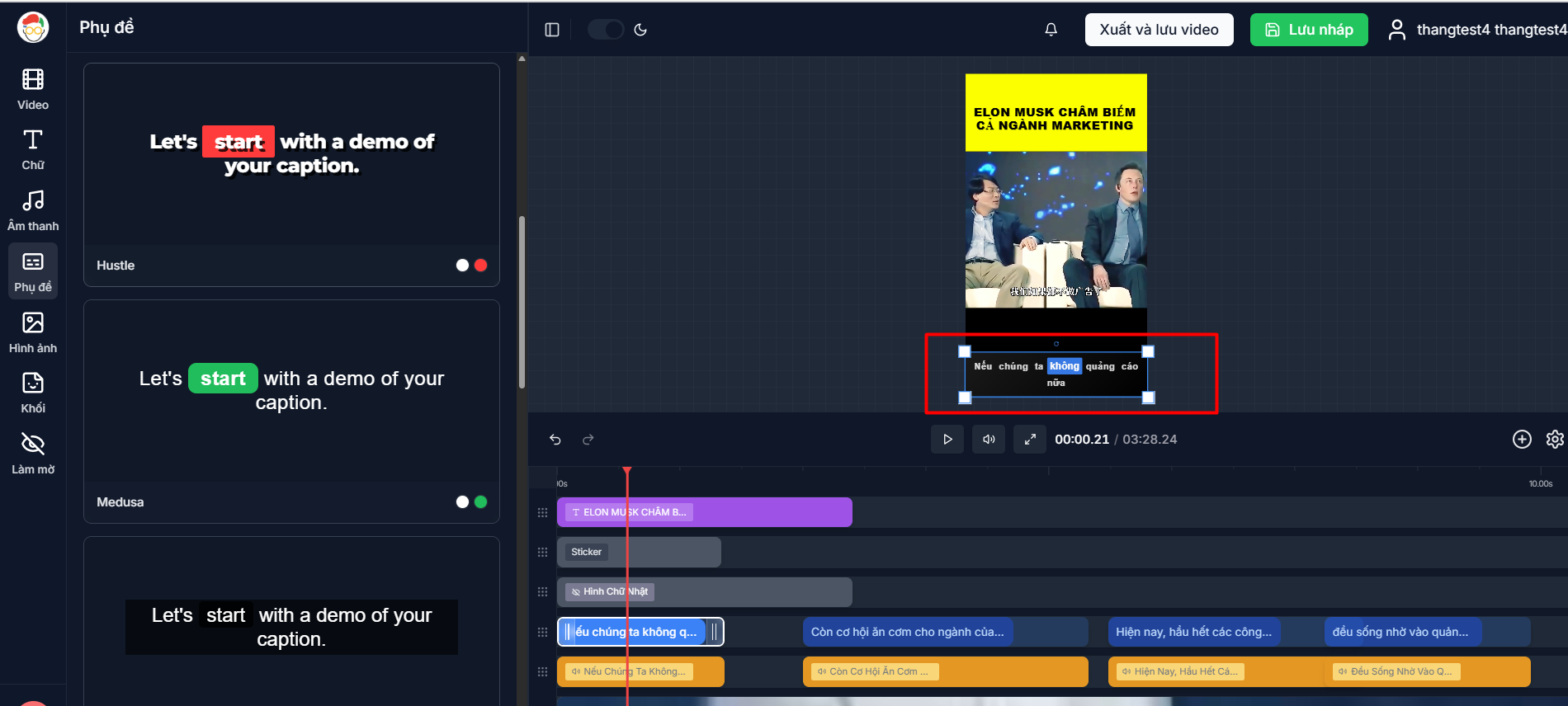Mute the preview volume

coord(989,440)
